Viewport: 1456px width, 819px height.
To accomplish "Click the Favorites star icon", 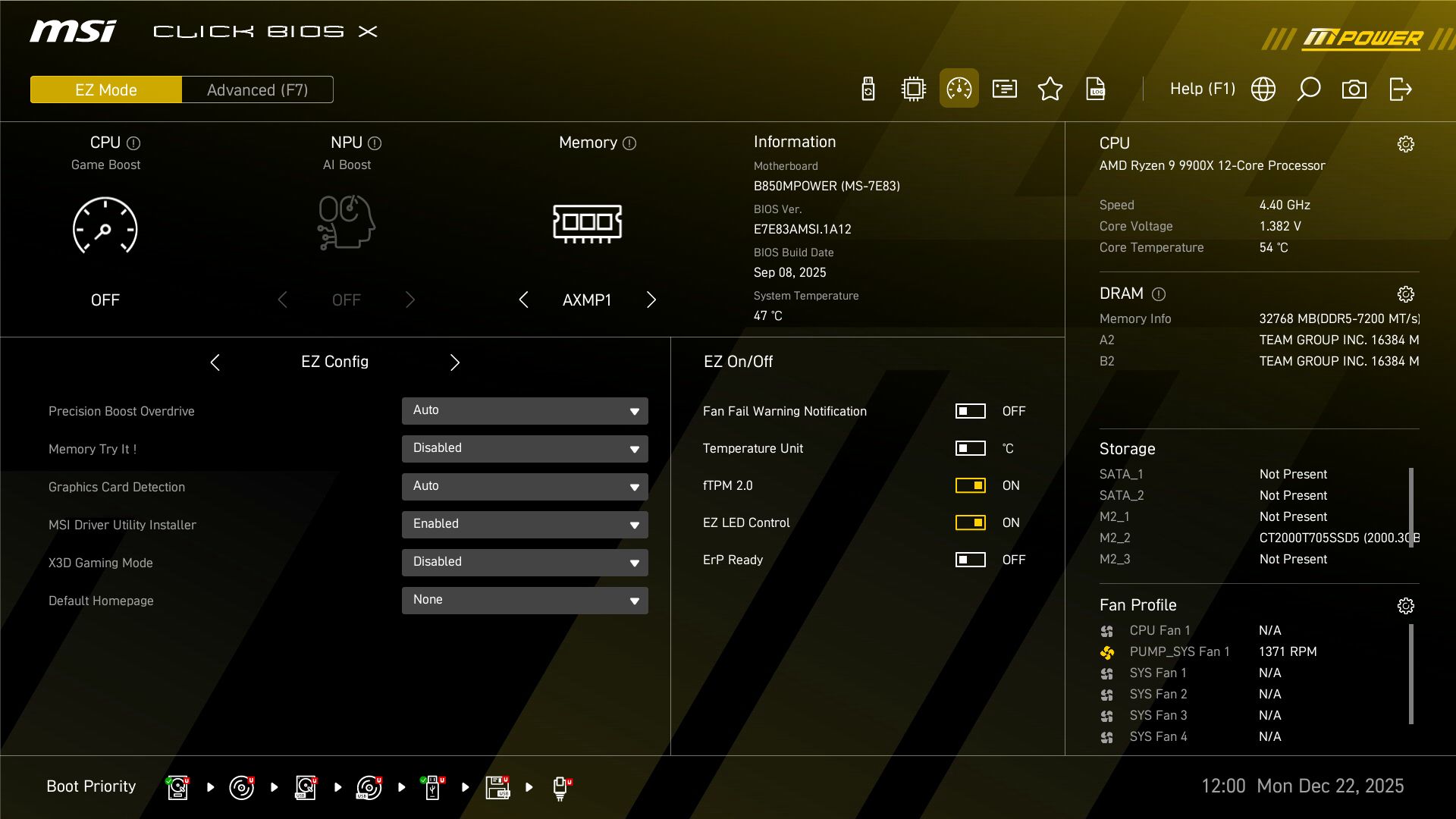I will 1050,89.
